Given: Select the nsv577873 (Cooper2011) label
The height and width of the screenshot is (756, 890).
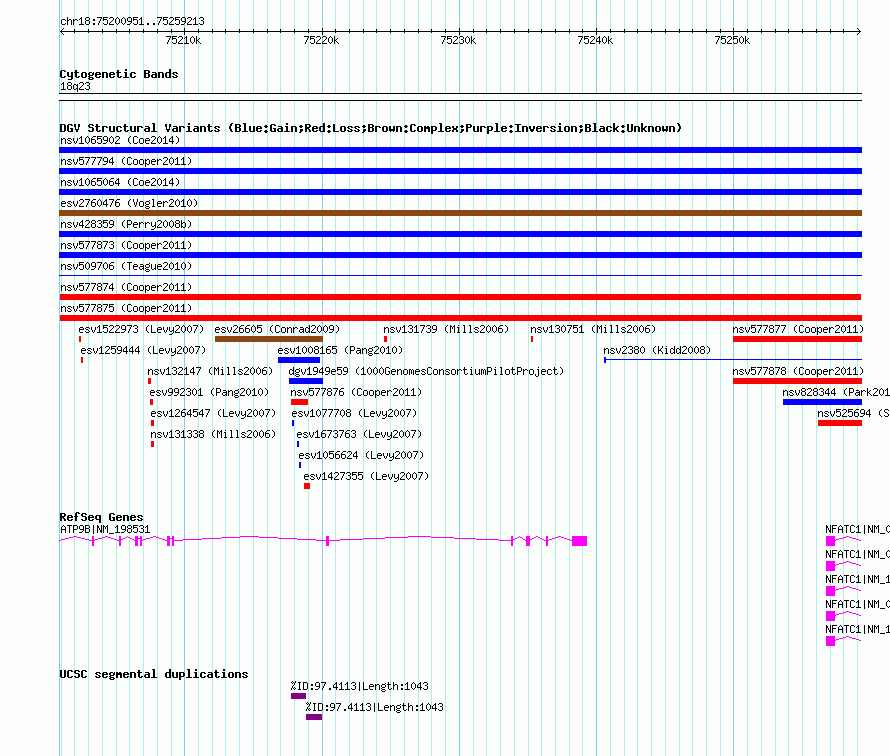Looking at the screenshot, I should point(126,245).
